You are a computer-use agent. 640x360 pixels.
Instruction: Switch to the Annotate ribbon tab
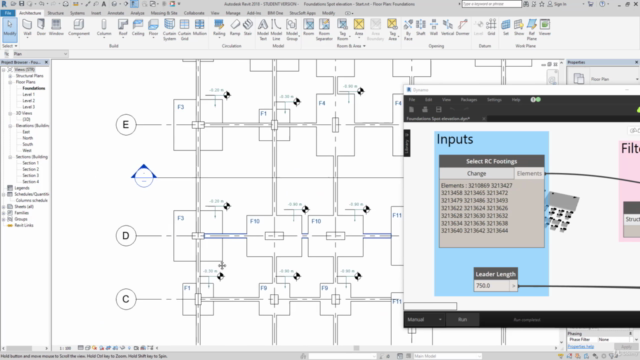tap(116, 13)
